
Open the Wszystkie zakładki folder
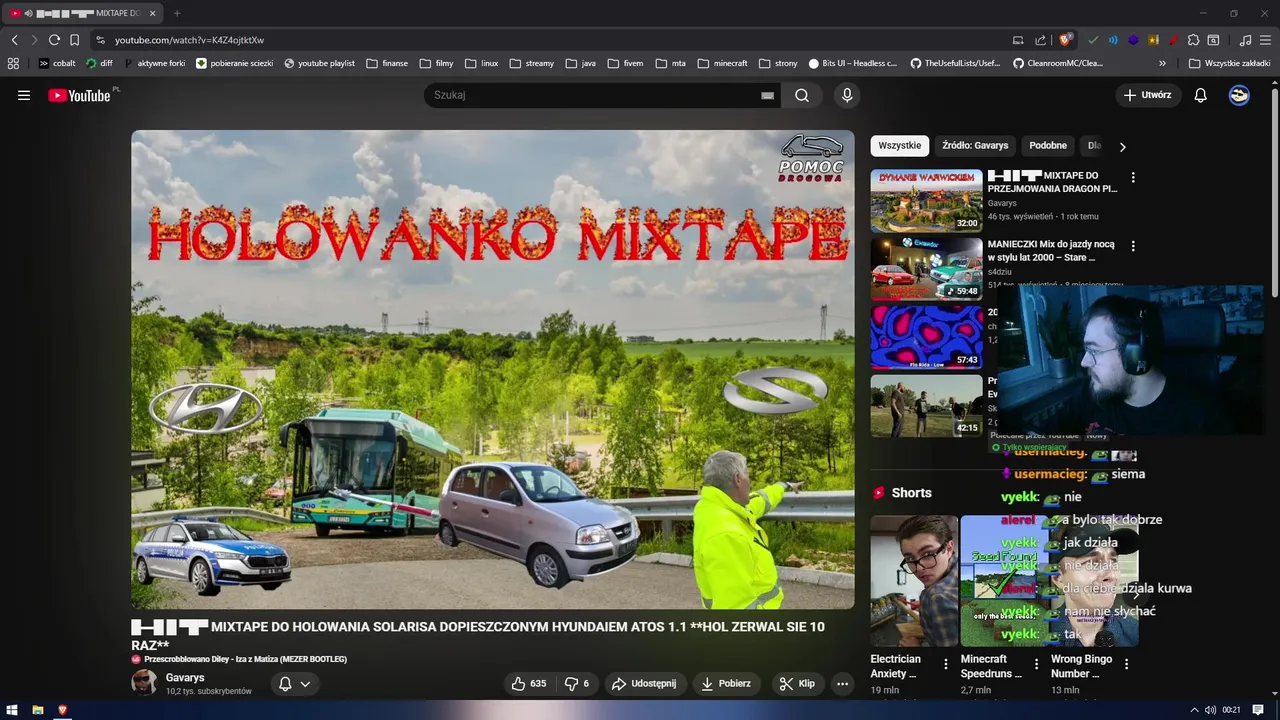[x=1229, y=63]
